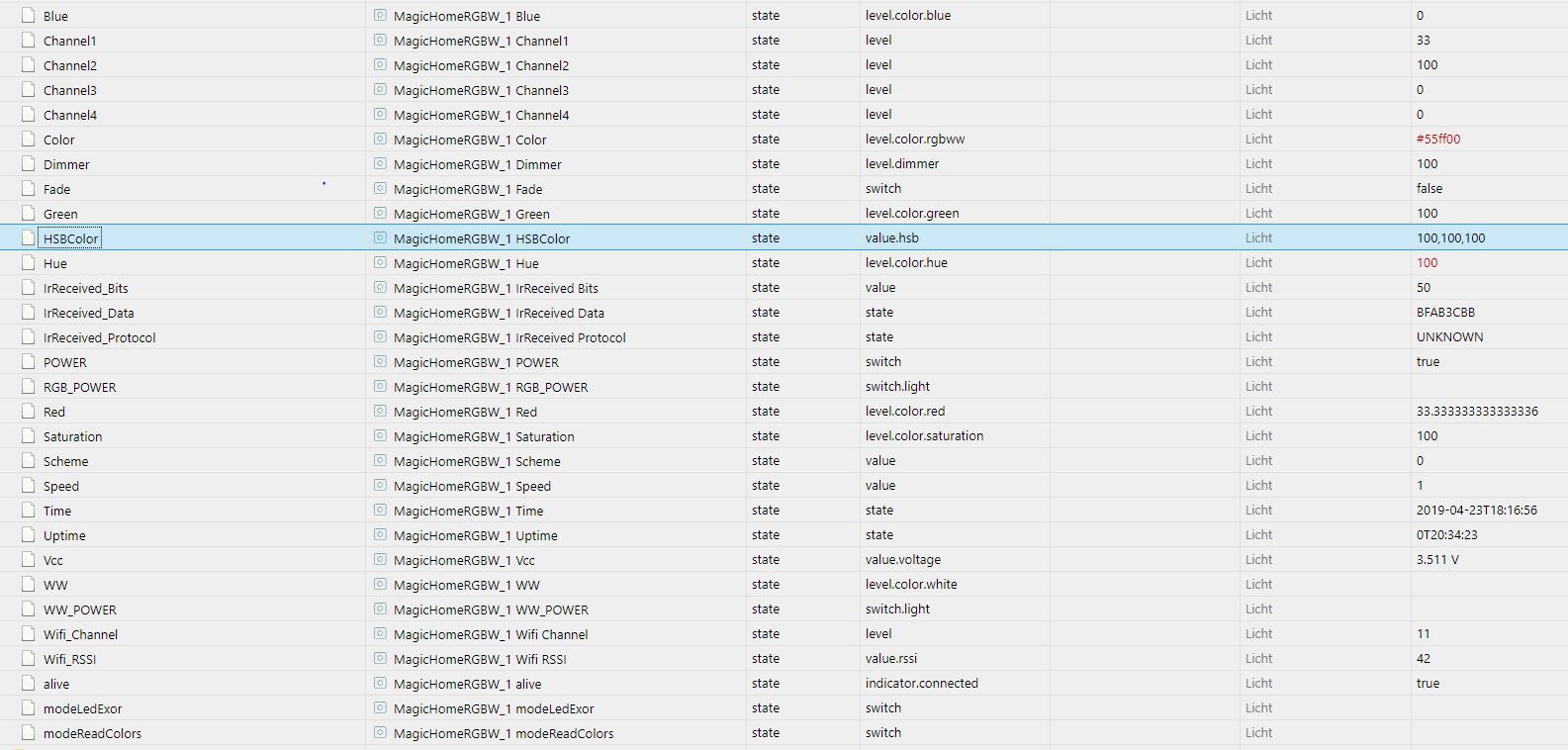Click the IrReceived_Protocol value UNKNOWN
The image size is (1568, 750).
1450,337
